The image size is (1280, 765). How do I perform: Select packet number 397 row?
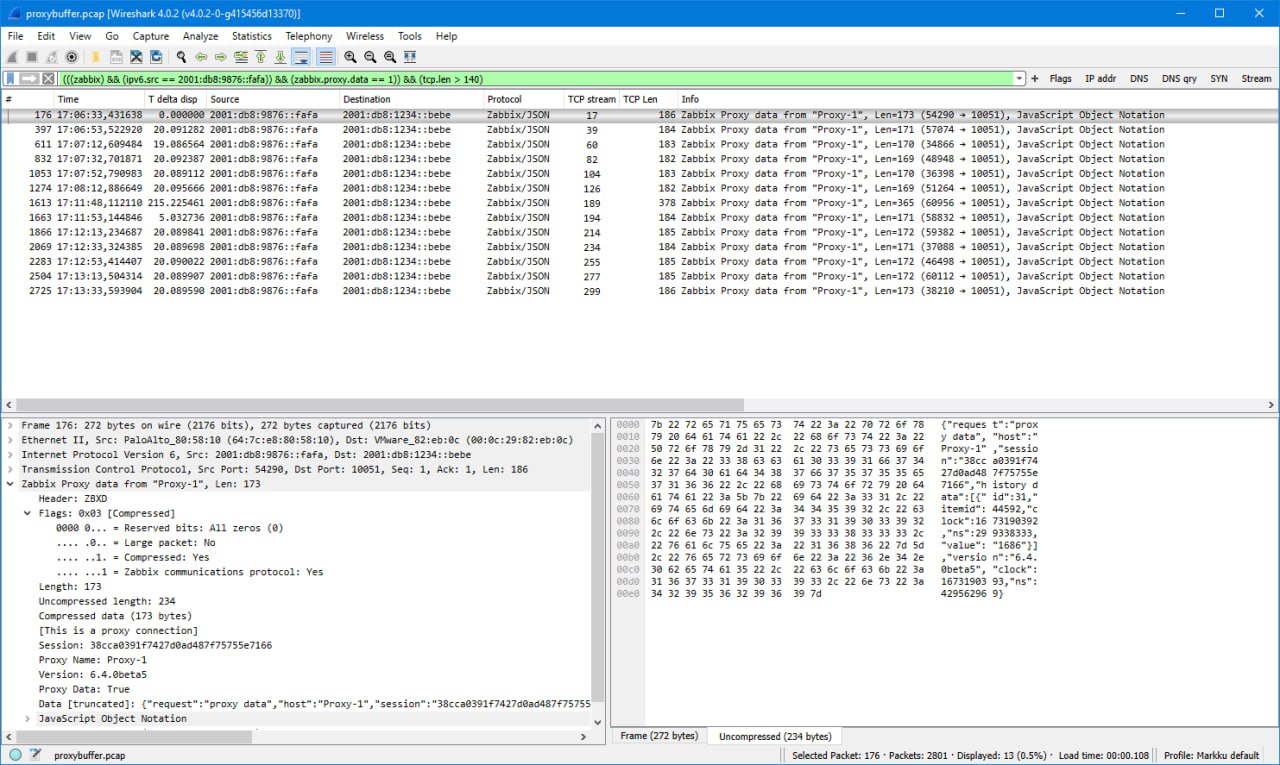coord(640,130)
